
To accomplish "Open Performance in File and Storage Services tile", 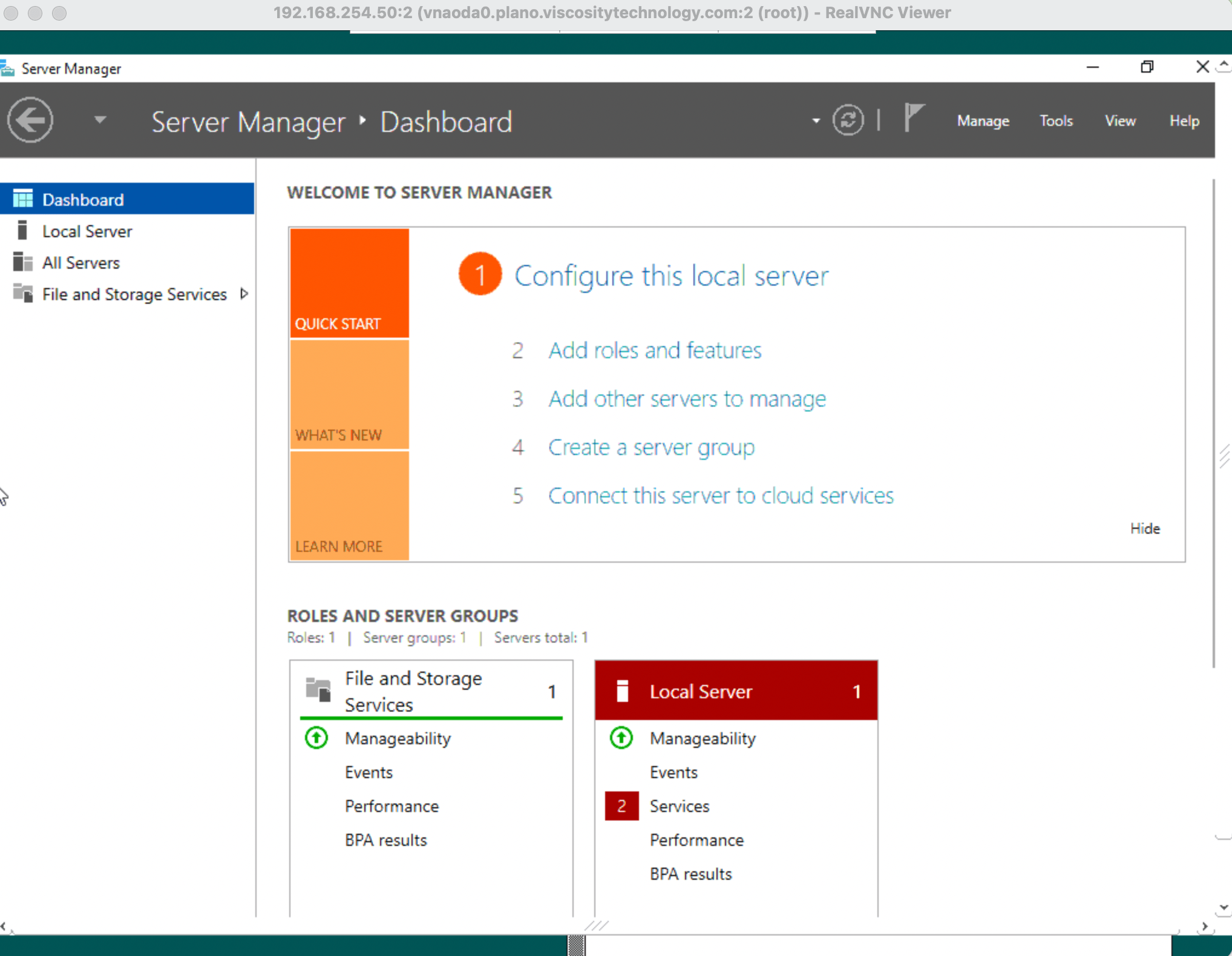I will click(392, 806).
